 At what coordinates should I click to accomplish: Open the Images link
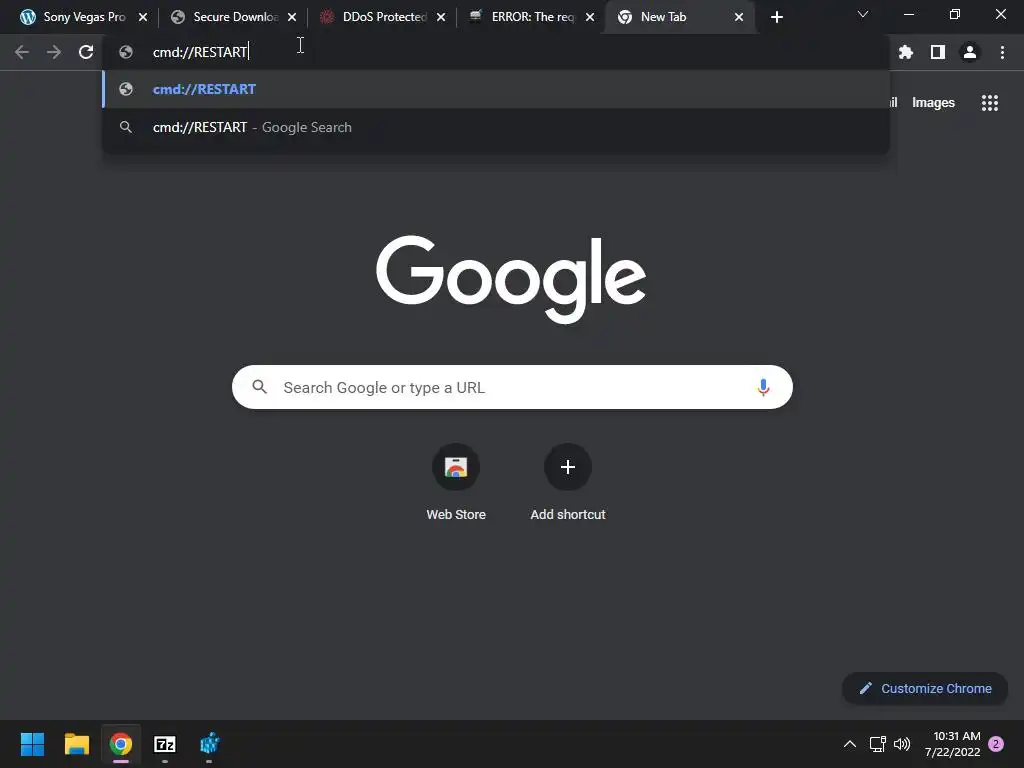click(x=933, y=103)
